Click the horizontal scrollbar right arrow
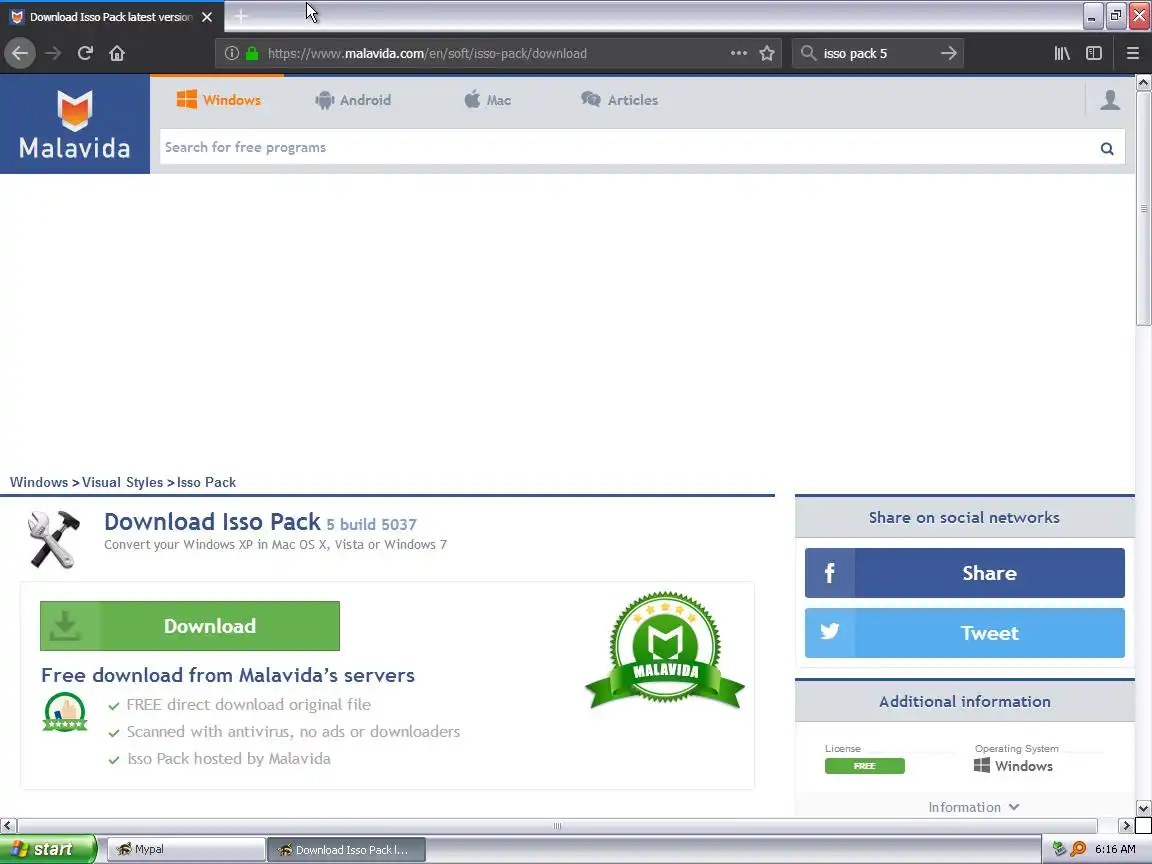Viewport: 1152px width, 864px height. 1126,826
